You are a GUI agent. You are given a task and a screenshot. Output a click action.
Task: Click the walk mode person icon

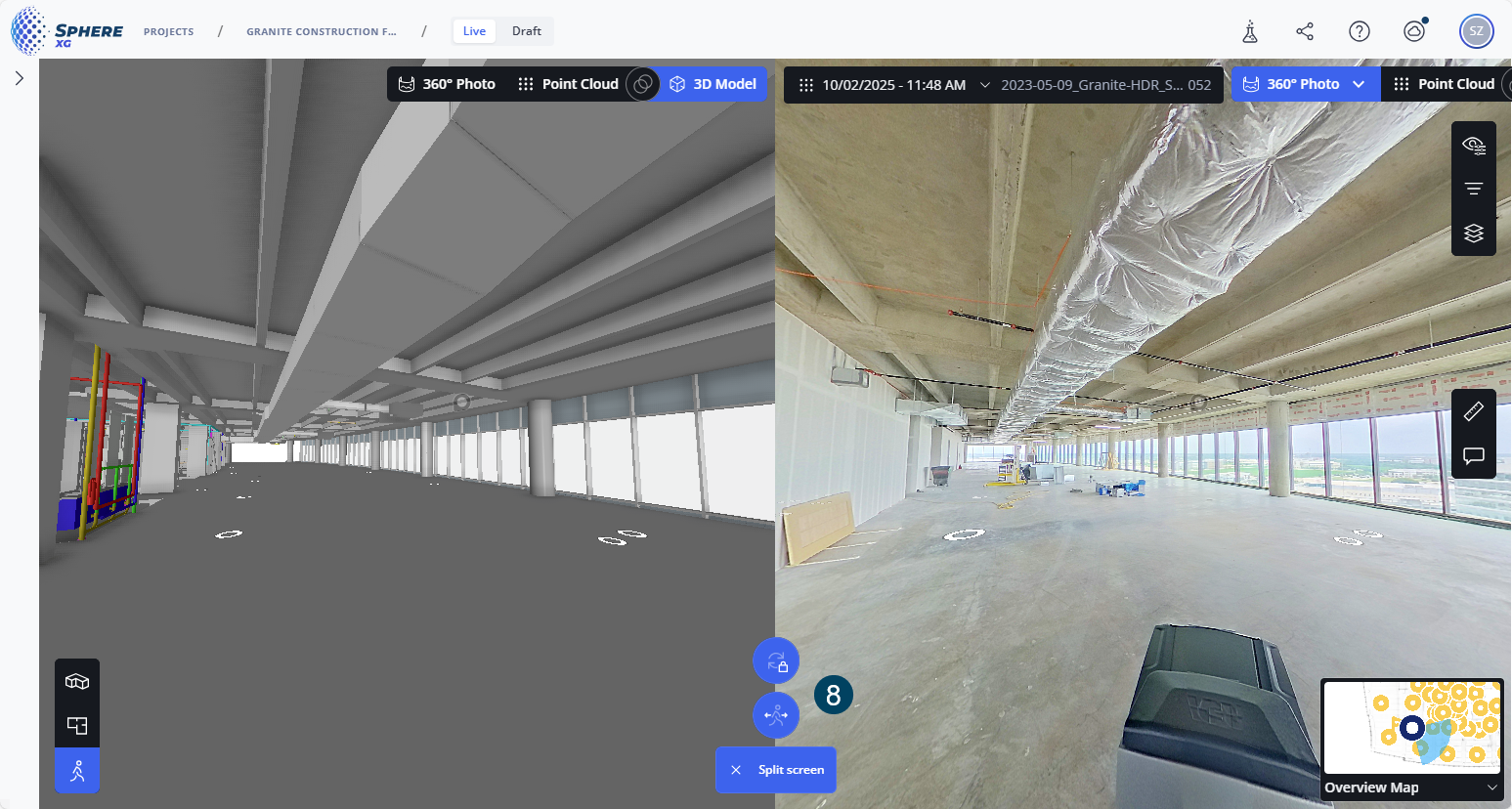click(77, 771)
